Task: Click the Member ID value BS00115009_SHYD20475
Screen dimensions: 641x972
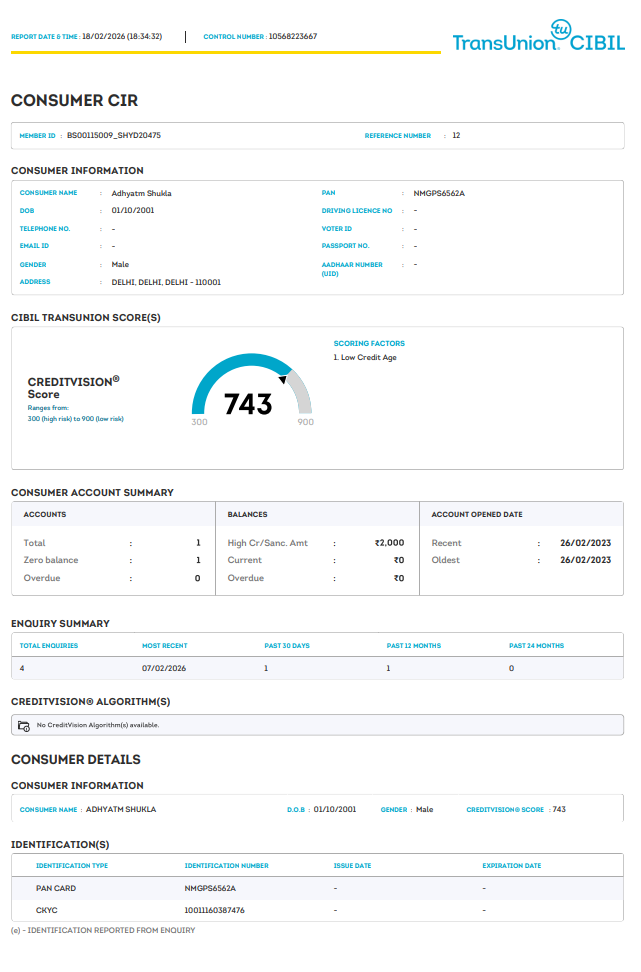Action: tap(113, 135)
